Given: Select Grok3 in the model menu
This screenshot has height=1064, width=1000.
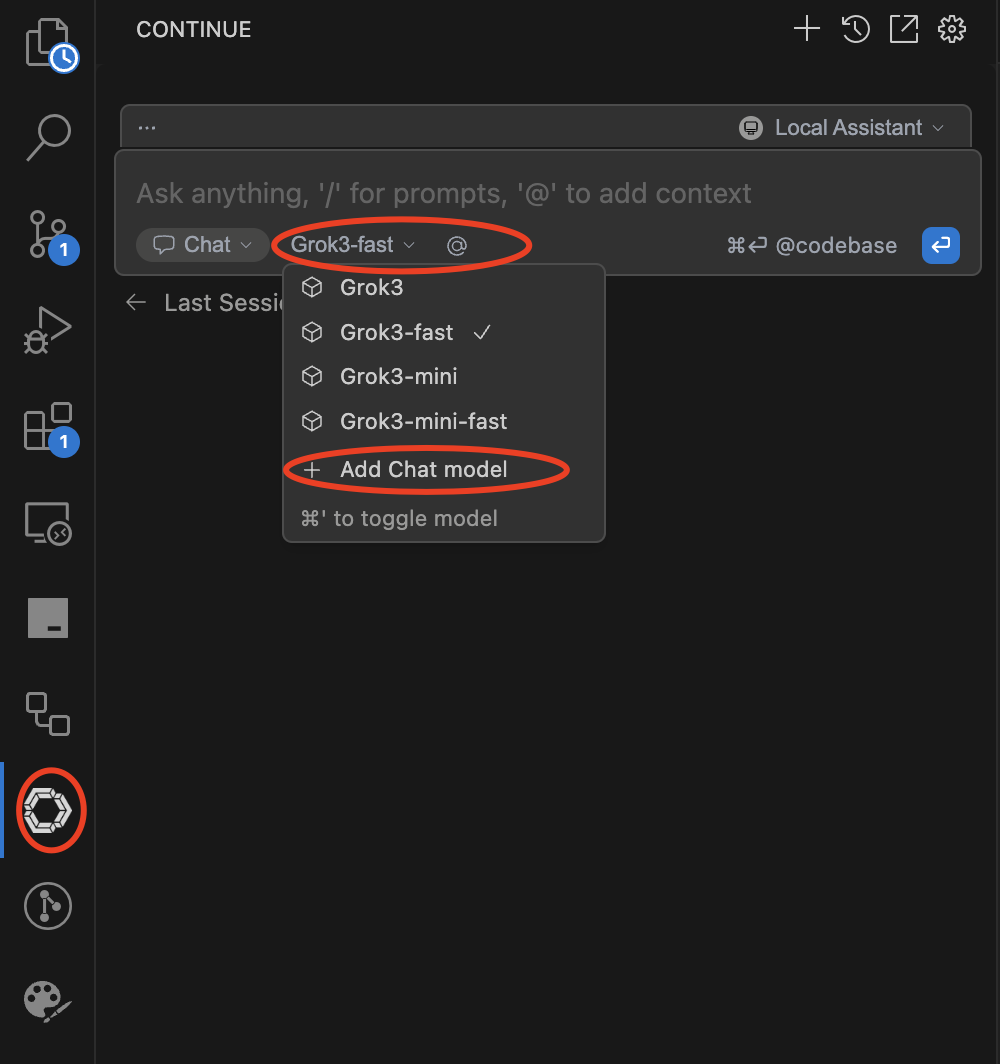Looking at the screenshot, I should coord(371,288).
